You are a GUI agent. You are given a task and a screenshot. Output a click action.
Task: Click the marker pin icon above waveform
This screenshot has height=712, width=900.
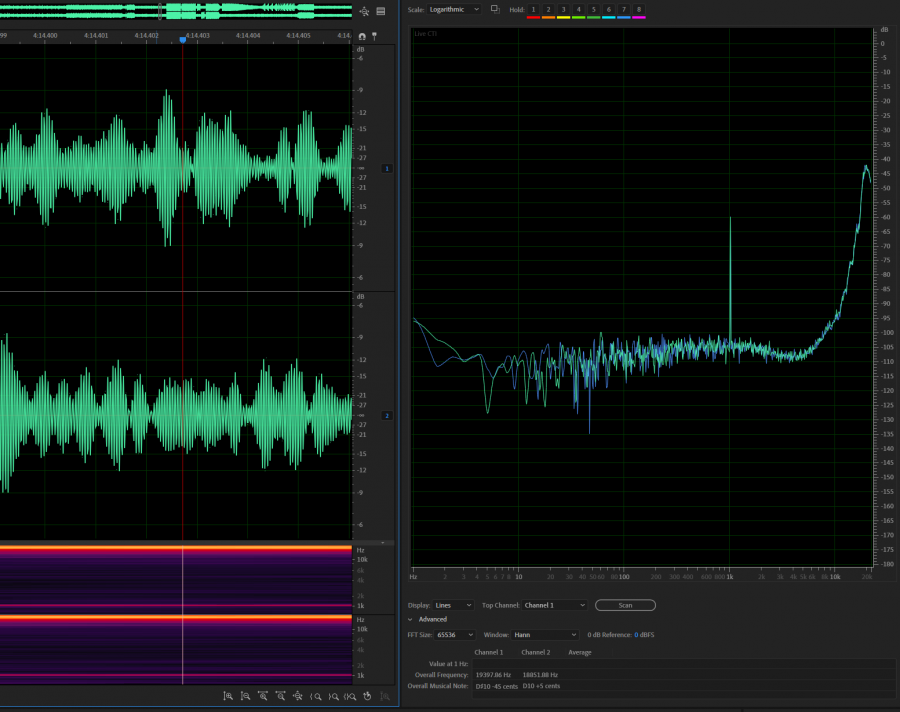click(374, 36)
